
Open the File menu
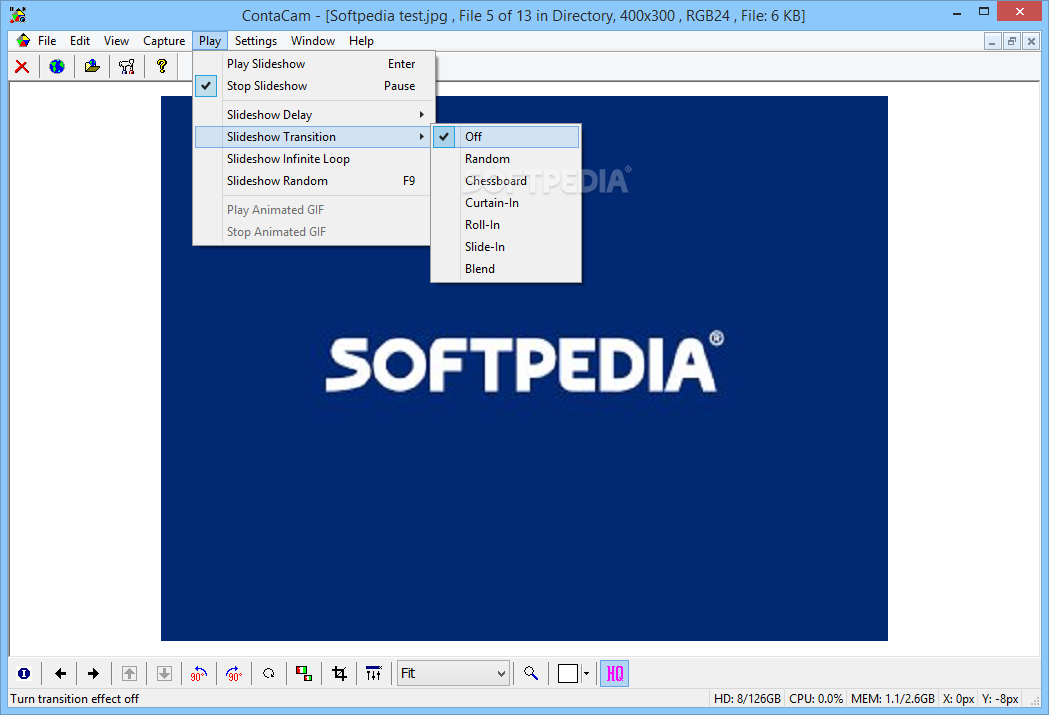47,41
